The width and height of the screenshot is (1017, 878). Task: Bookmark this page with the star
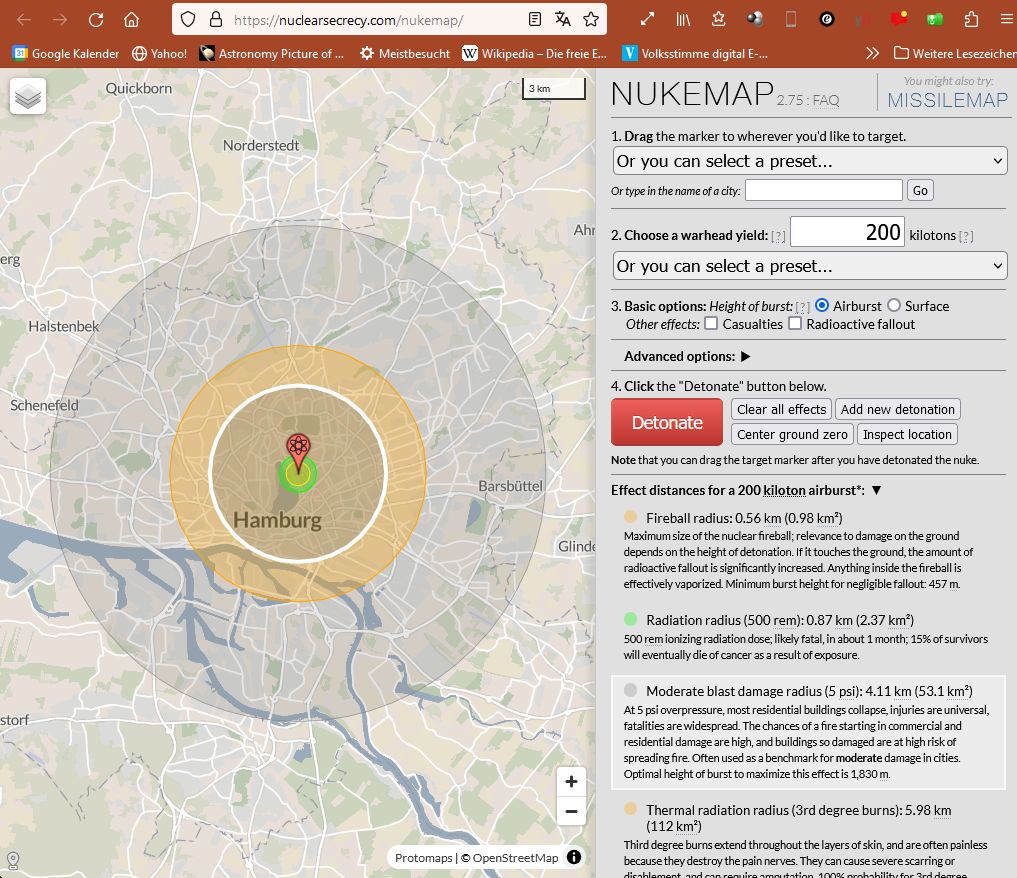point(591,19)
